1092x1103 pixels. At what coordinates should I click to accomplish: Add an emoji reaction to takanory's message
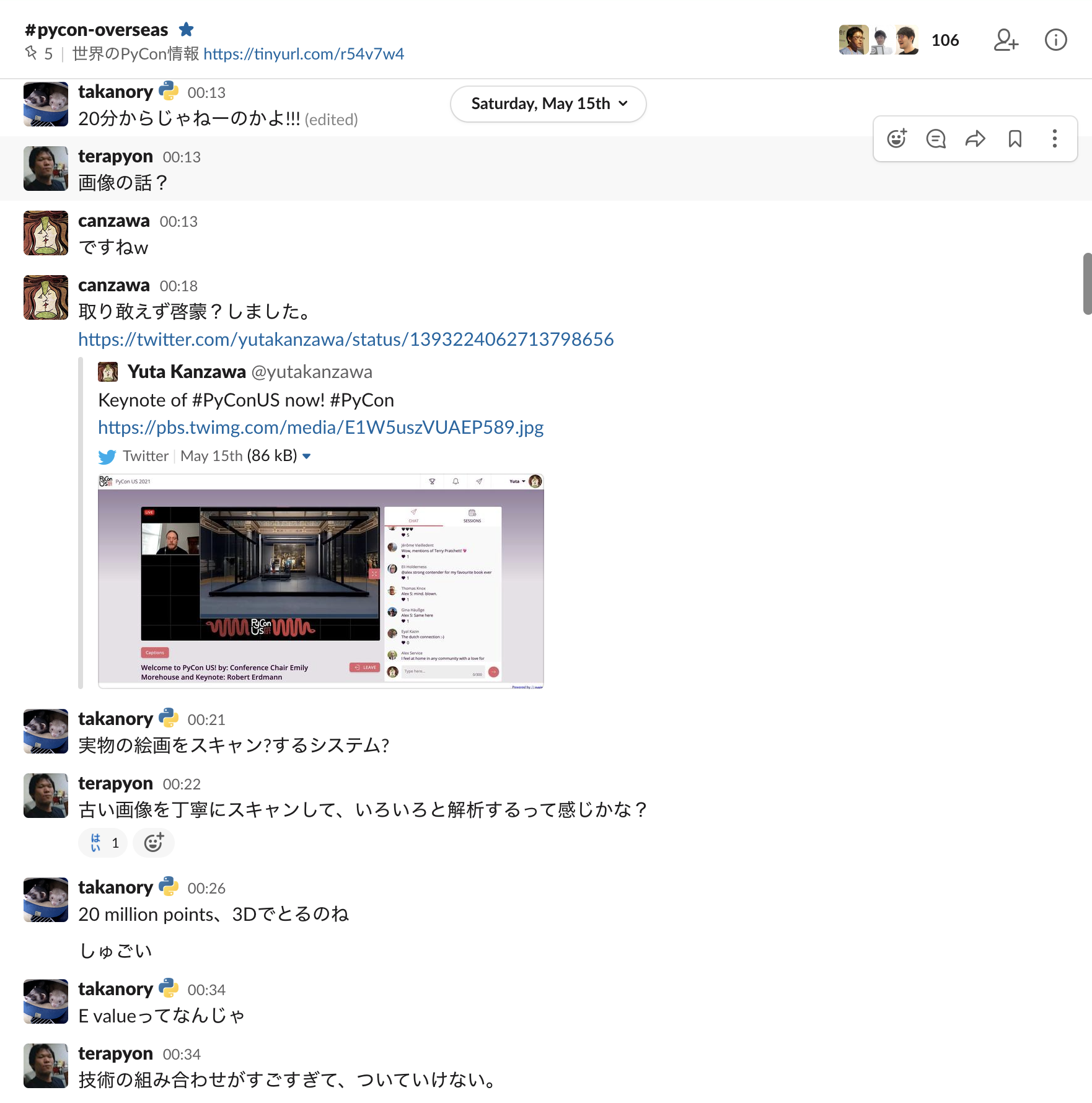(x=896, y=139)
